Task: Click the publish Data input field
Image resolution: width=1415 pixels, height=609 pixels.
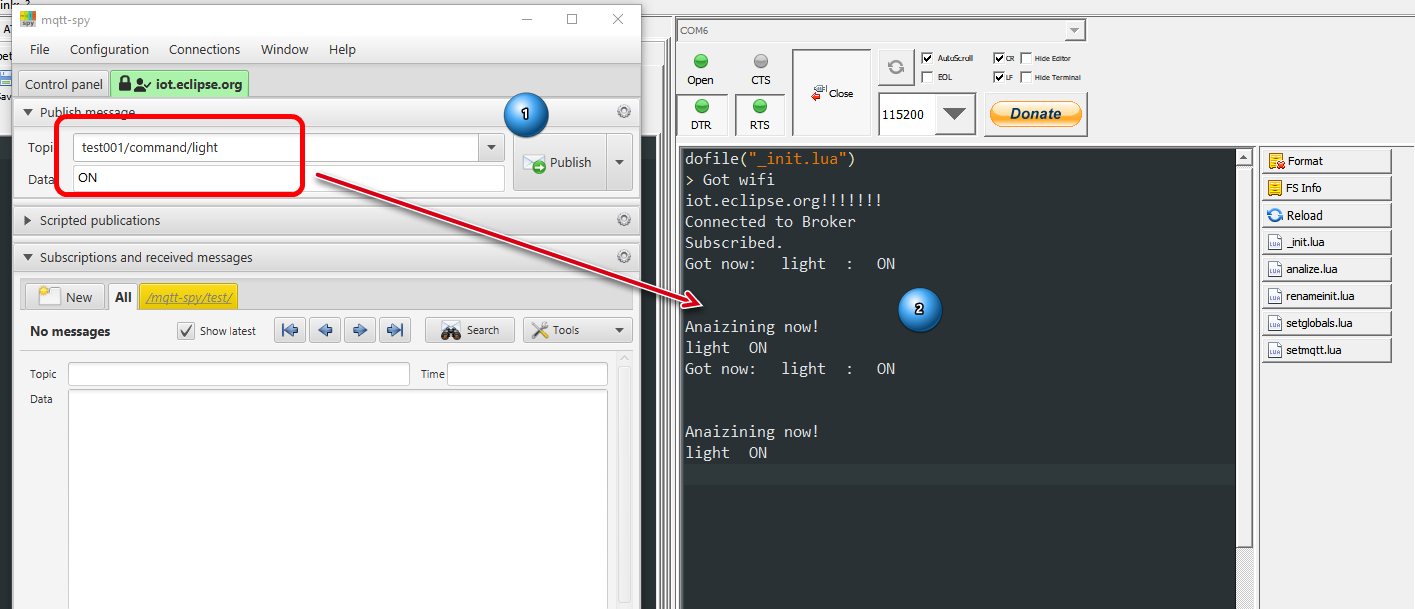Action: 289,178
